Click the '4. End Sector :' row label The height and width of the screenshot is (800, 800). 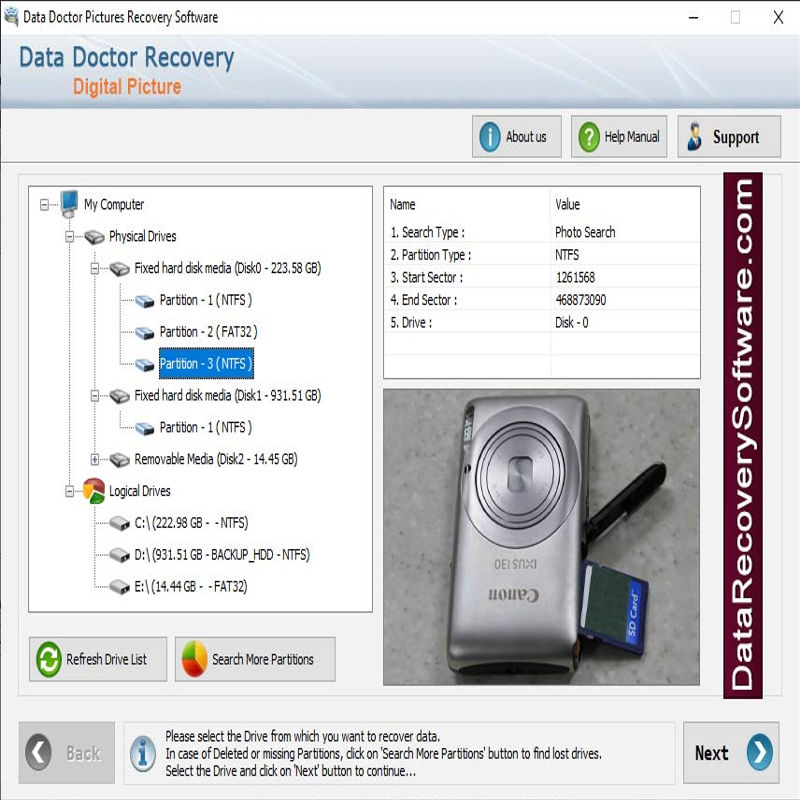[423, 300]
